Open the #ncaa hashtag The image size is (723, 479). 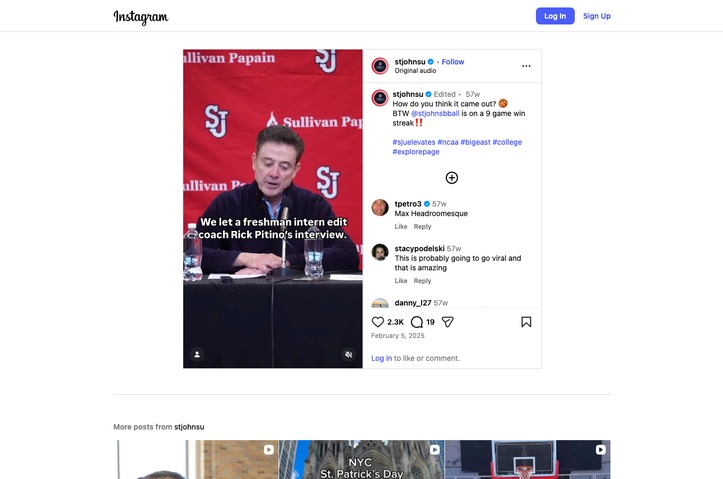coord(448,142)
